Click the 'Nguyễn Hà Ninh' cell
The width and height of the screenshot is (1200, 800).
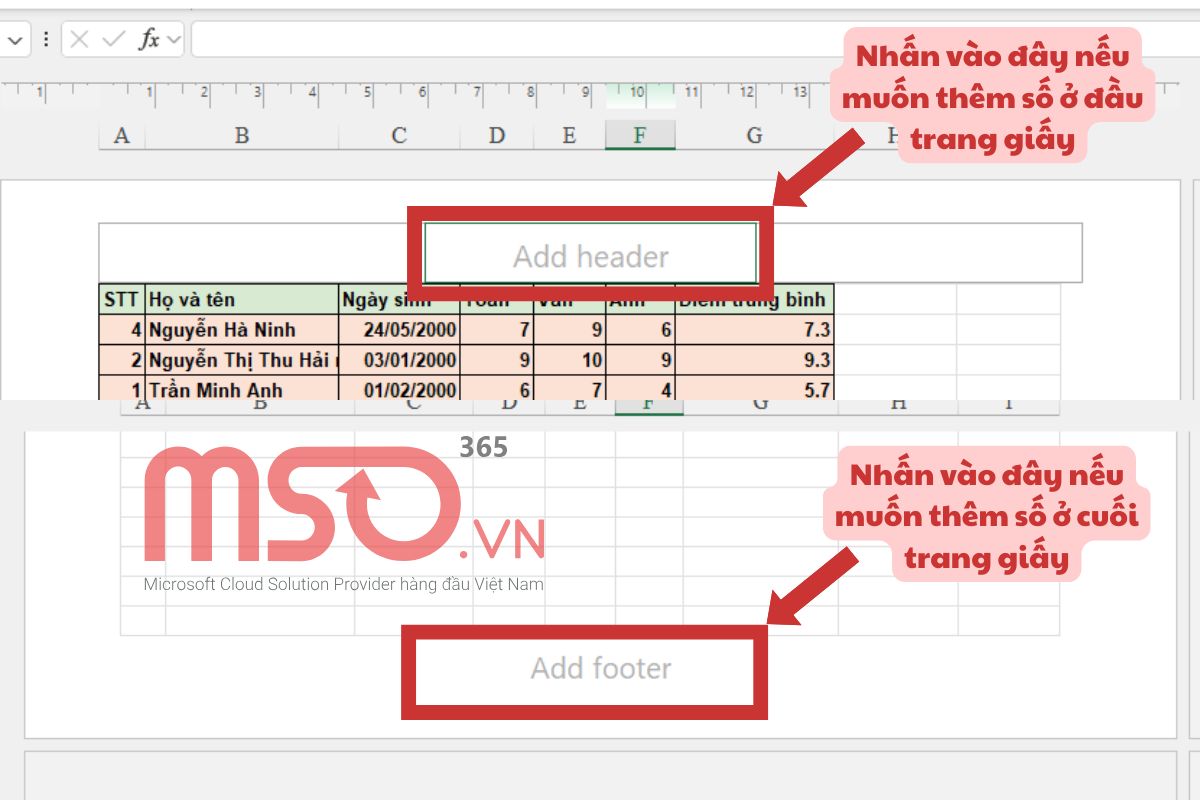click(242, 330)
